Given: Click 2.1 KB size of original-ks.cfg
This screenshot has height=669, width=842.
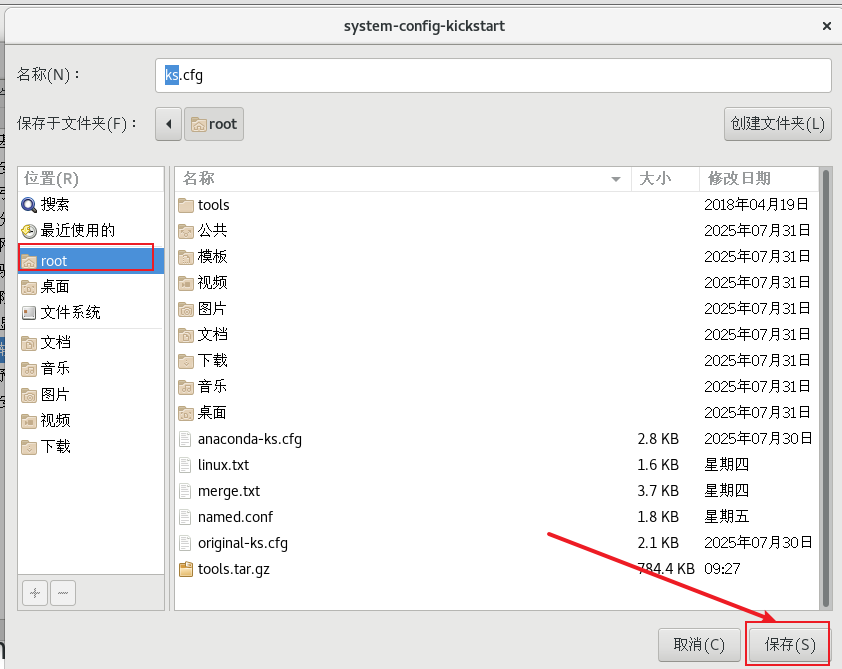Looking at the screenshot, I should coord(658,543).
